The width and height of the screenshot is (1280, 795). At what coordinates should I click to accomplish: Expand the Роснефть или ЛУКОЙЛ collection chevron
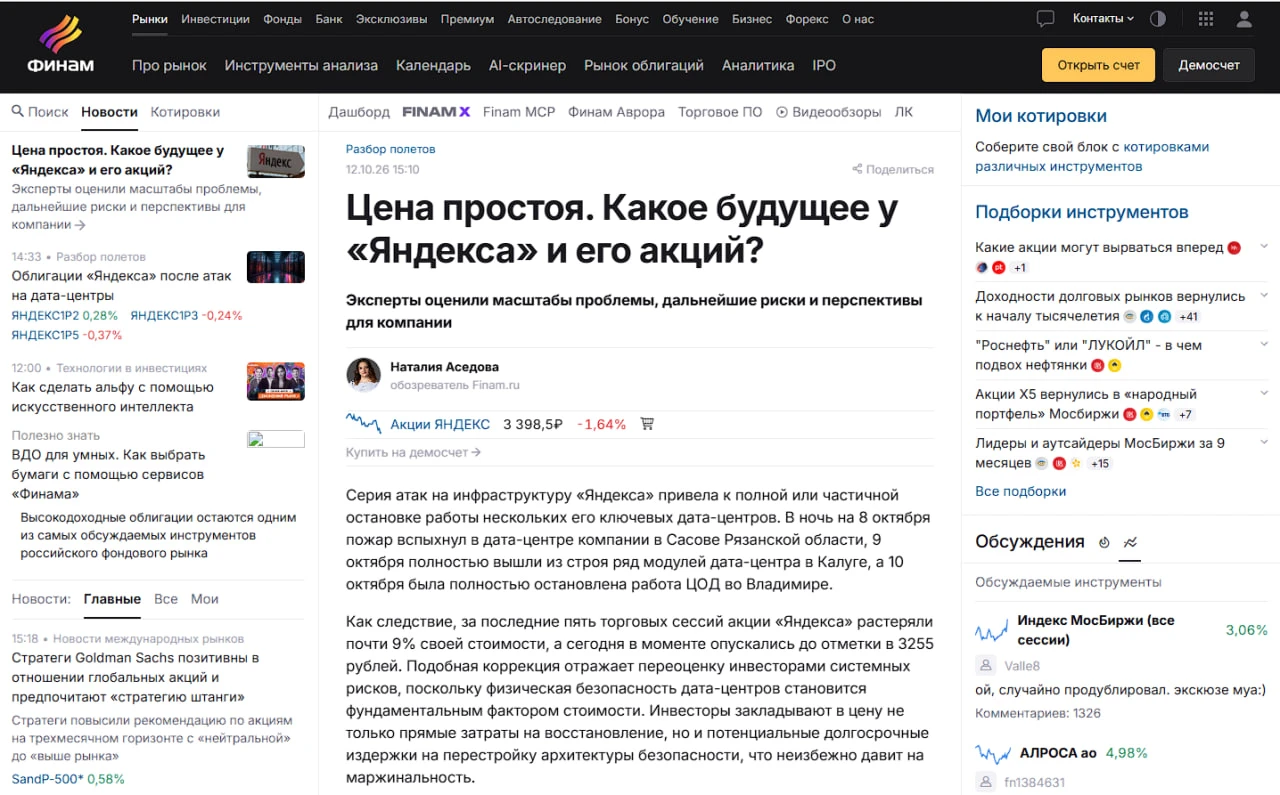point(1264,344)
